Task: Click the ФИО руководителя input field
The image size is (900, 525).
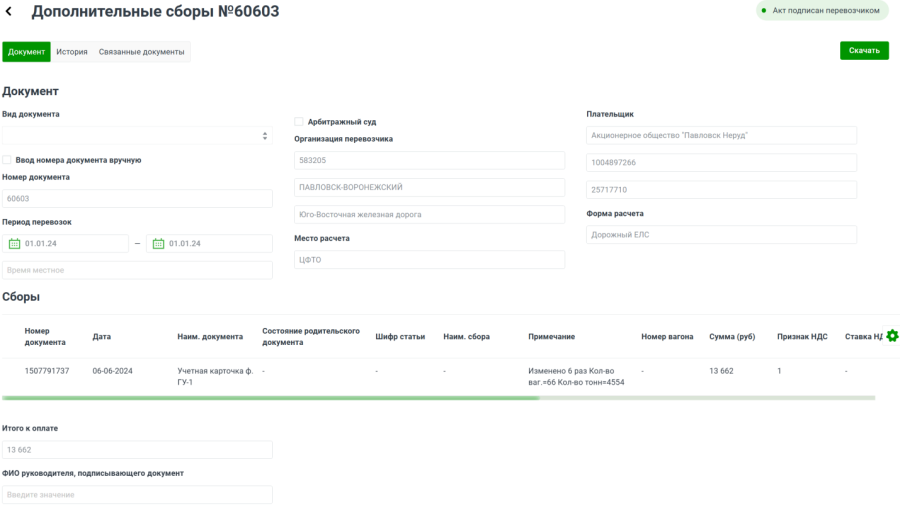Action: [137, 495]
